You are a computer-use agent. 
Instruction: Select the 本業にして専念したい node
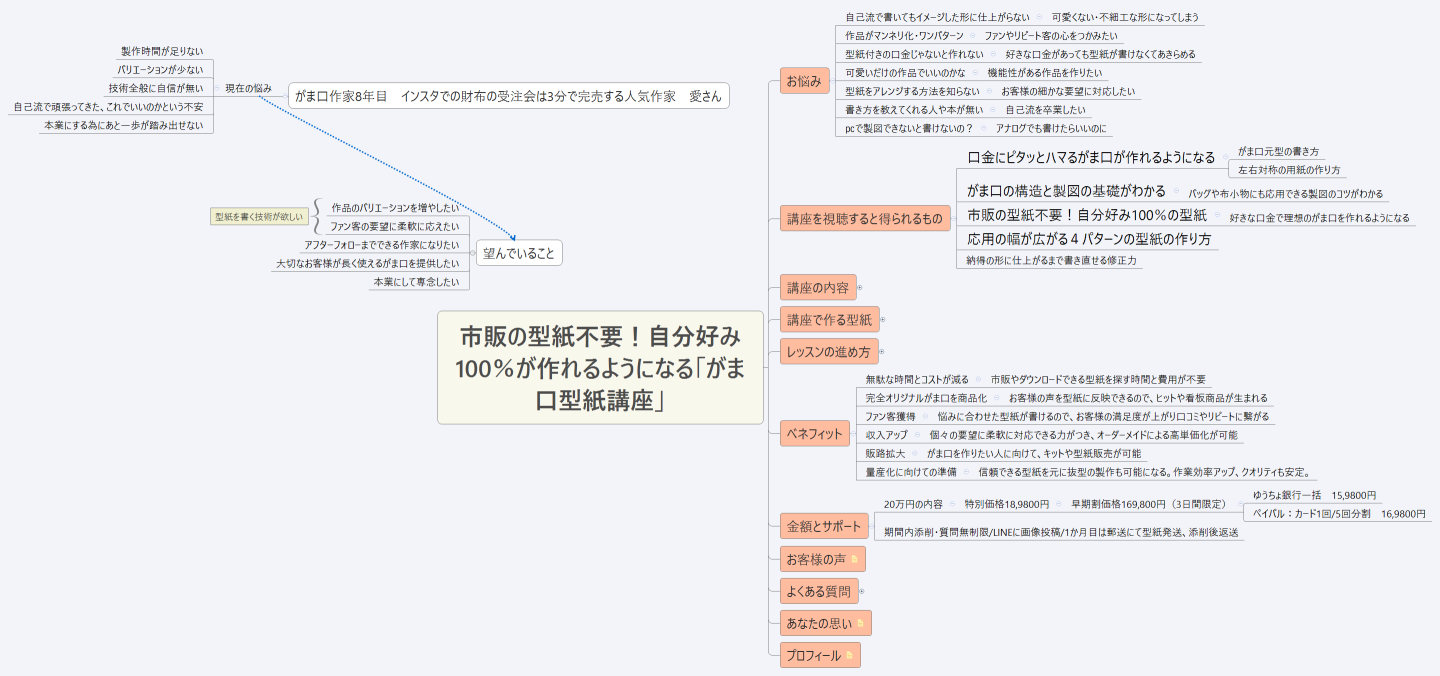click(418, 283)
